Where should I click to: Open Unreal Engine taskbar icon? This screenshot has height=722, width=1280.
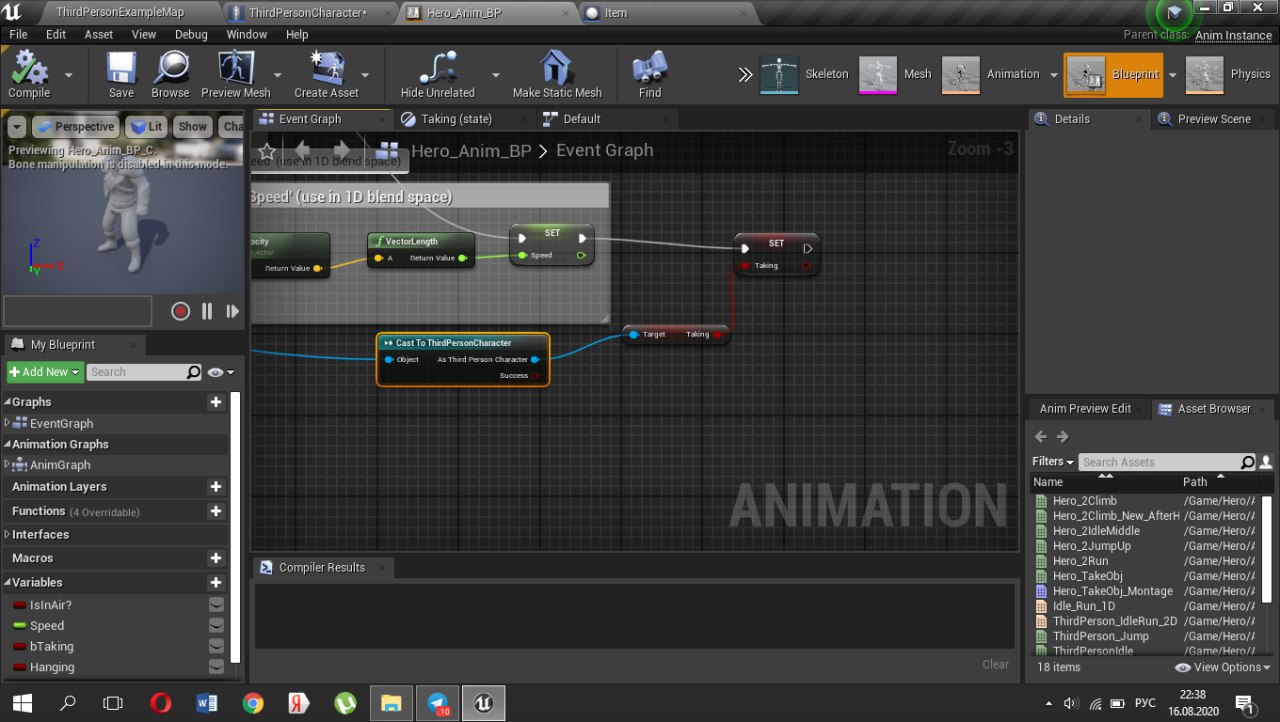pos(483,703)
